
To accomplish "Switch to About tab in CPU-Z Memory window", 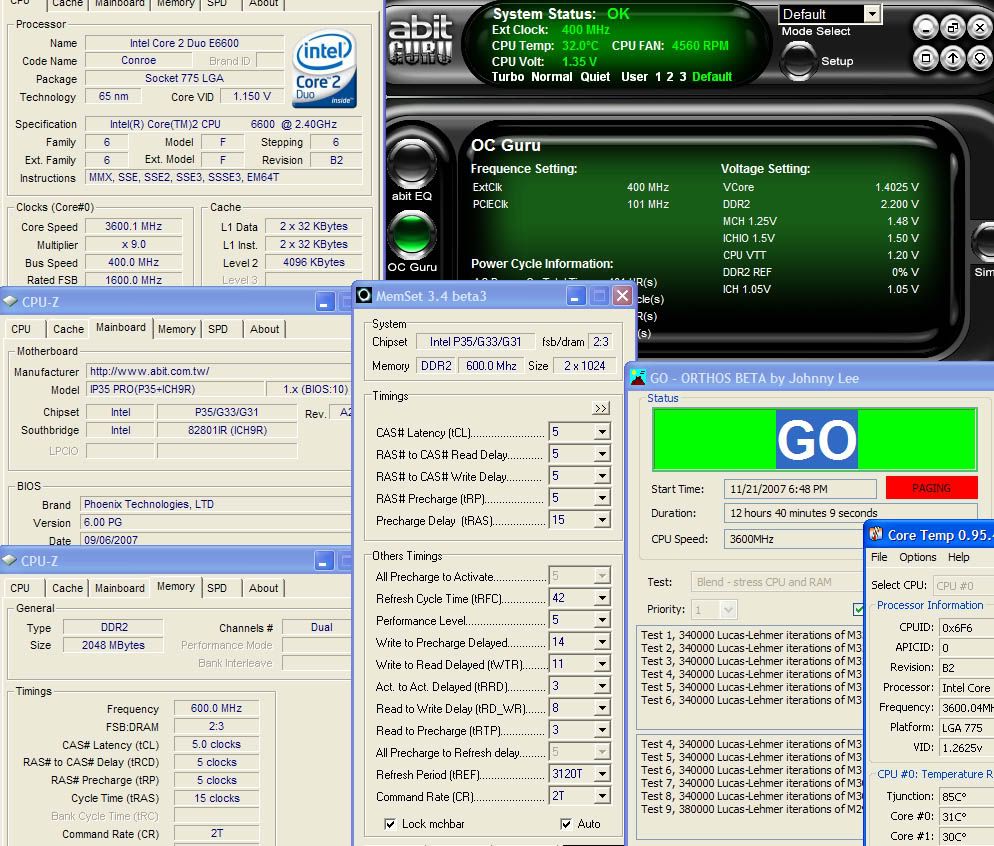I will 264,588.
